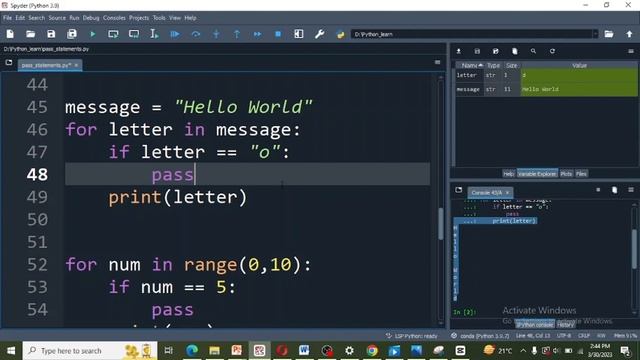Image resolution: width=640 pixels, height=360 pixels.
Task: Open the File menu
Action: (x=7, y=18)
